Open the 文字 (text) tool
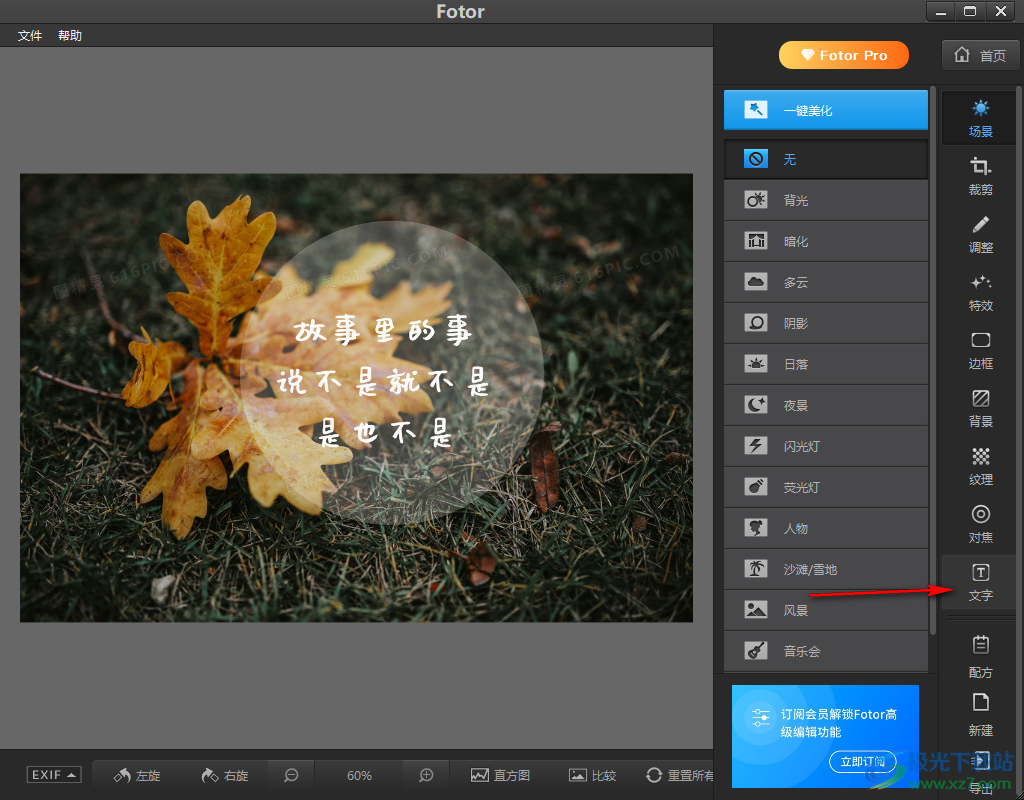 [x=980, y=582]
